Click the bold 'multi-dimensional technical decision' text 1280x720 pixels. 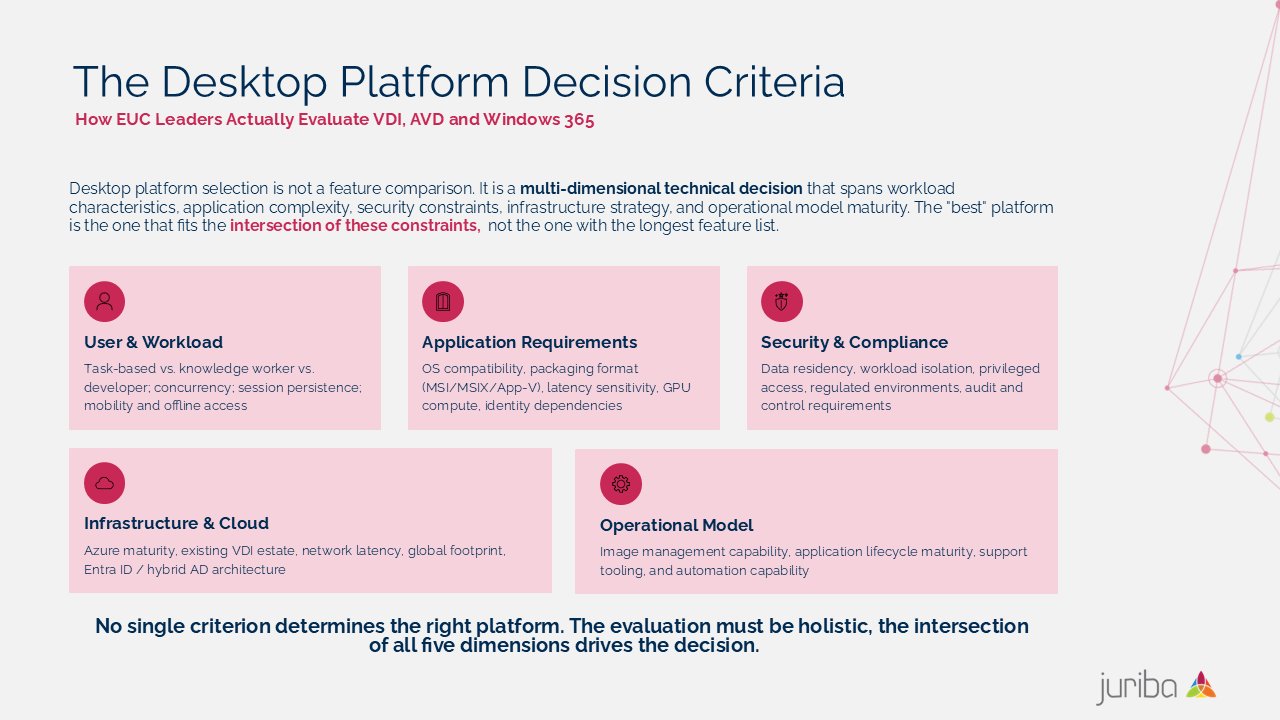(x=661, y=189)
